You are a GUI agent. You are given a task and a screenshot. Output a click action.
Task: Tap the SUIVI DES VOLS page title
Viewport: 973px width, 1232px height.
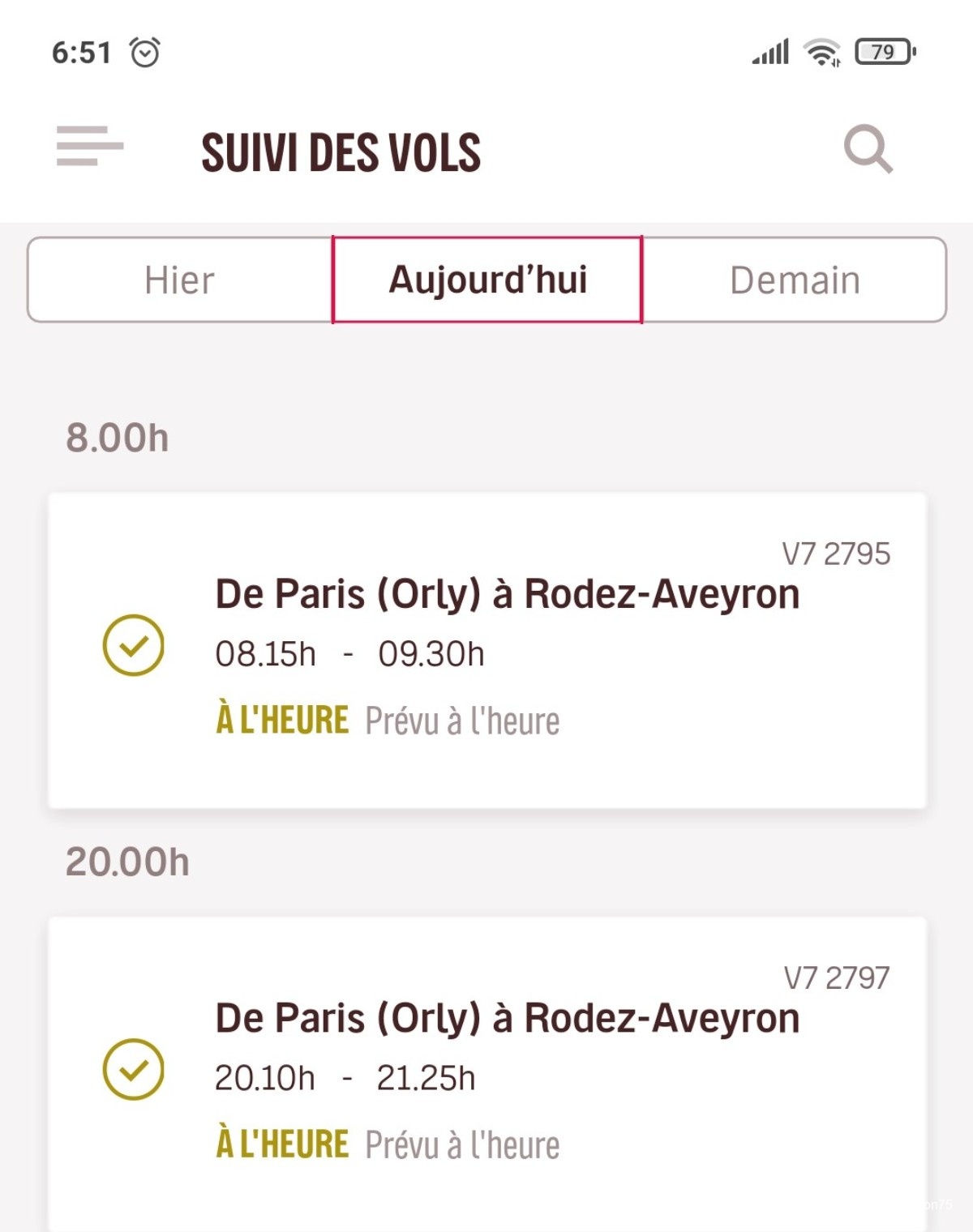pos(341,152)
